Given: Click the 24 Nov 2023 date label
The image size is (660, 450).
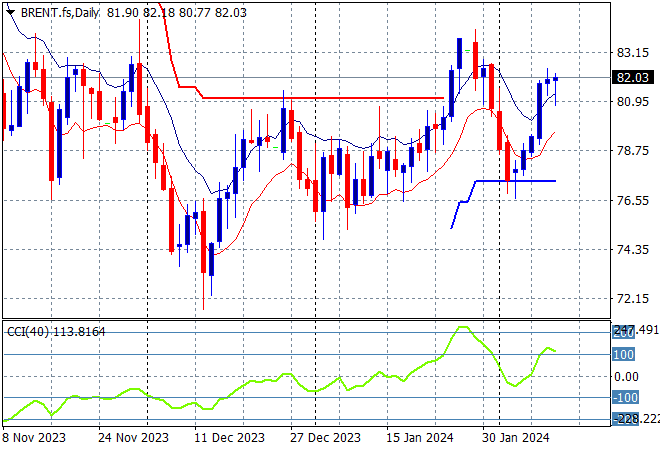Looking at the screenshot, I should point(133,438).
